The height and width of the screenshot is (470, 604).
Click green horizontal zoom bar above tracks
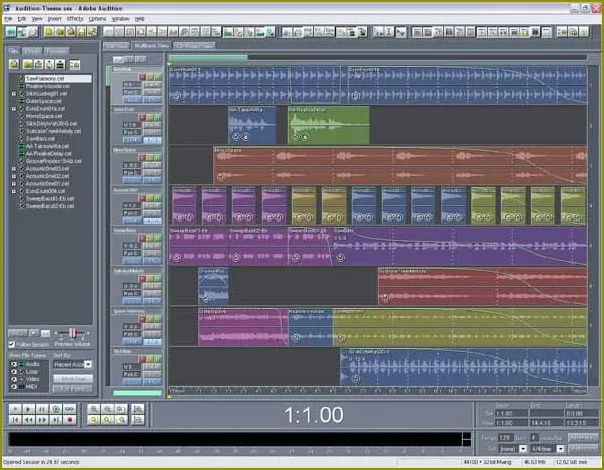coord(208,58)
